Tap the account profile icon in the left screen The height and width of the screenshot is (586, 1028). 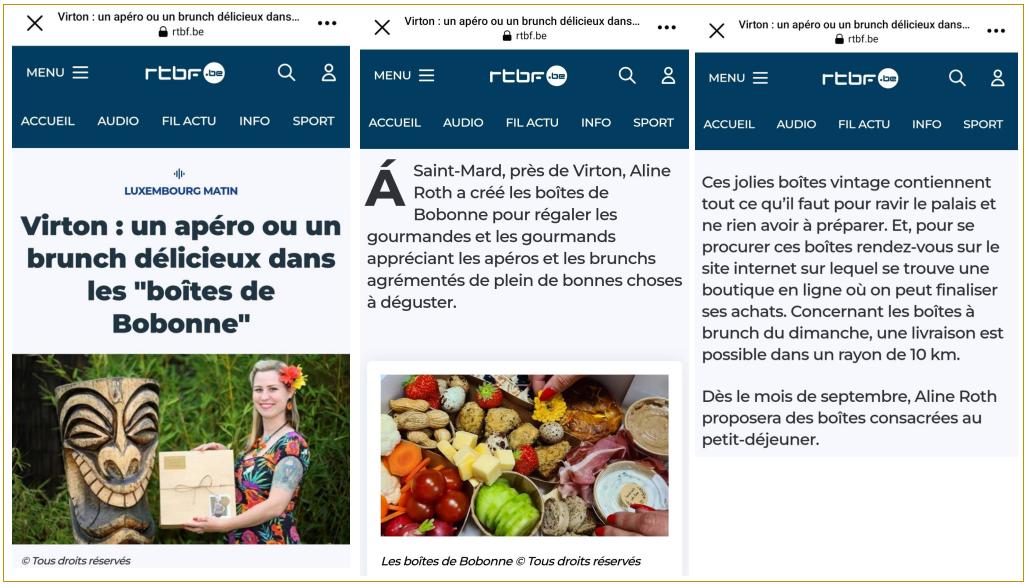pos(328,73)
